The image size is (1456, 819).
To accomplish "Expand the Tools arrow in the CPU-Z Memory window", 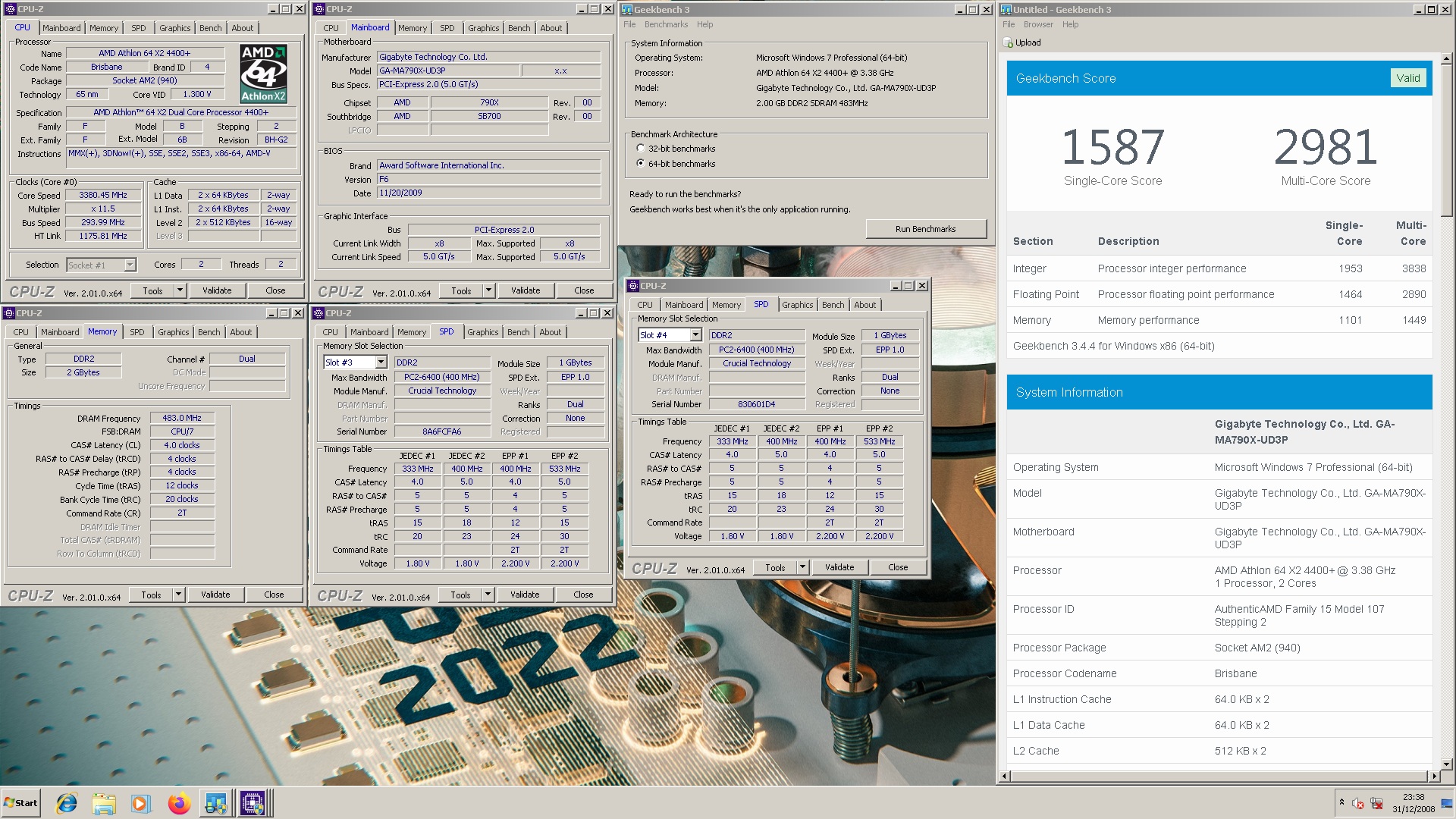I will coord(178,595).
